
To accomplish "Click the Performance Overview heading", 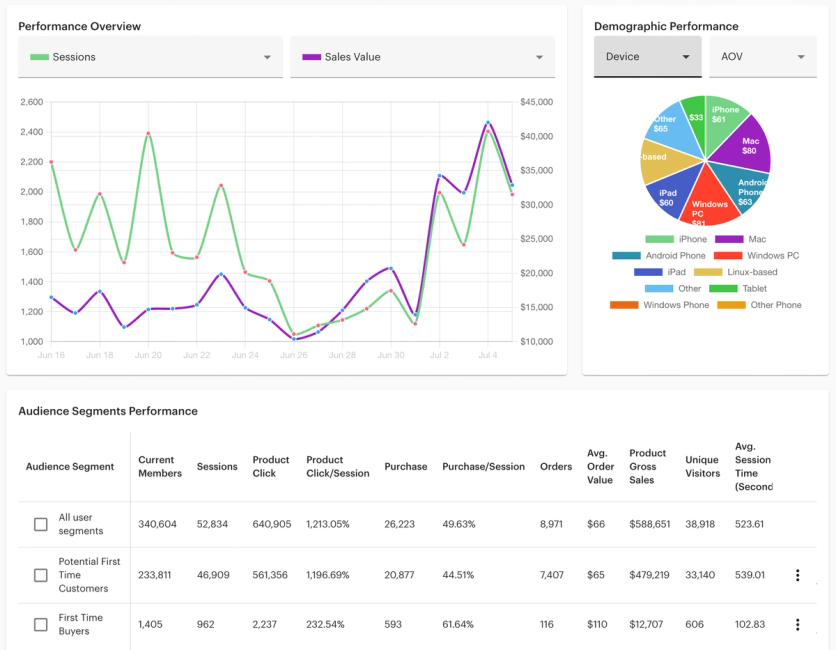I will click(79, 26).
